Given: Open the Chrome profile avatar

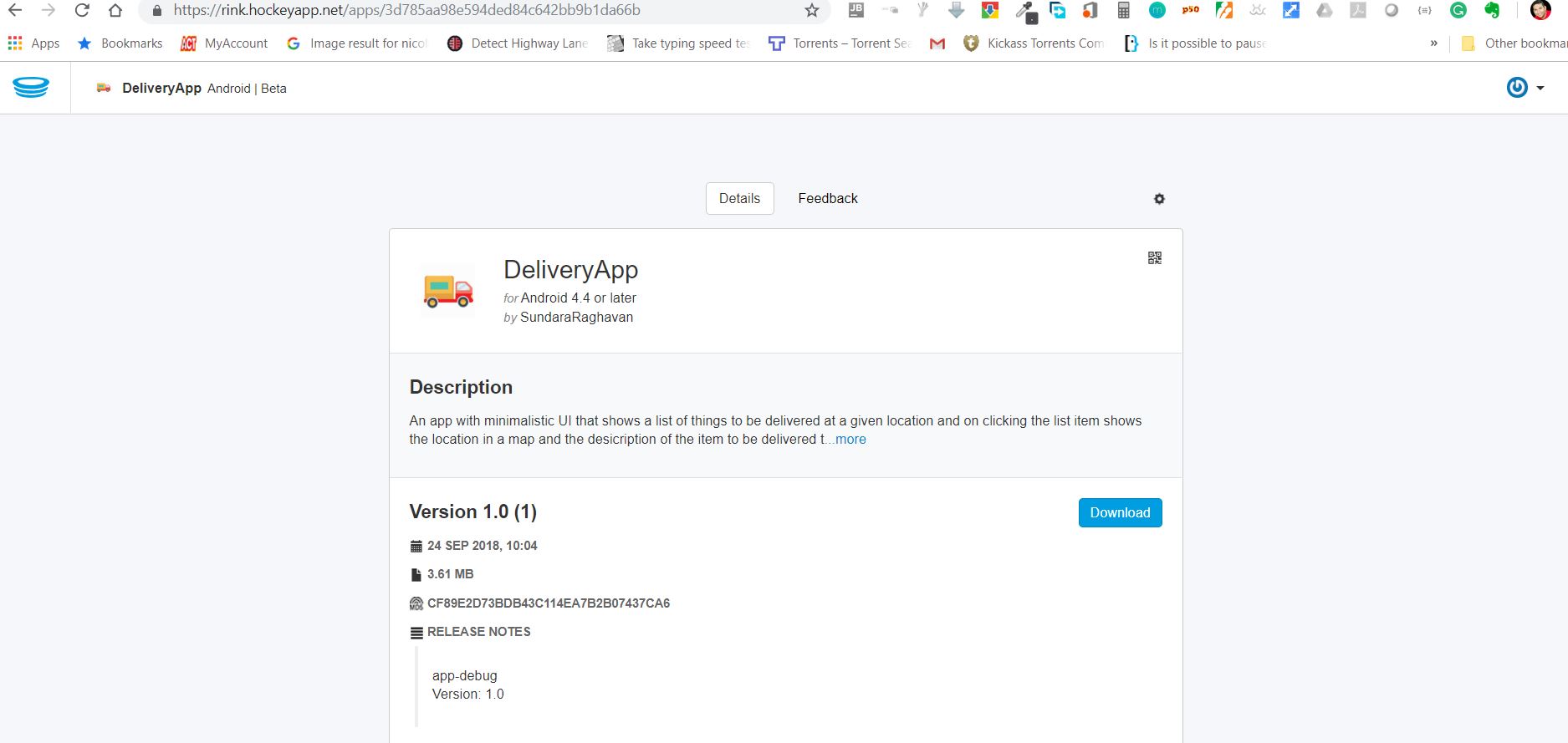Looking at the screenshot, I should (1540, 10).
